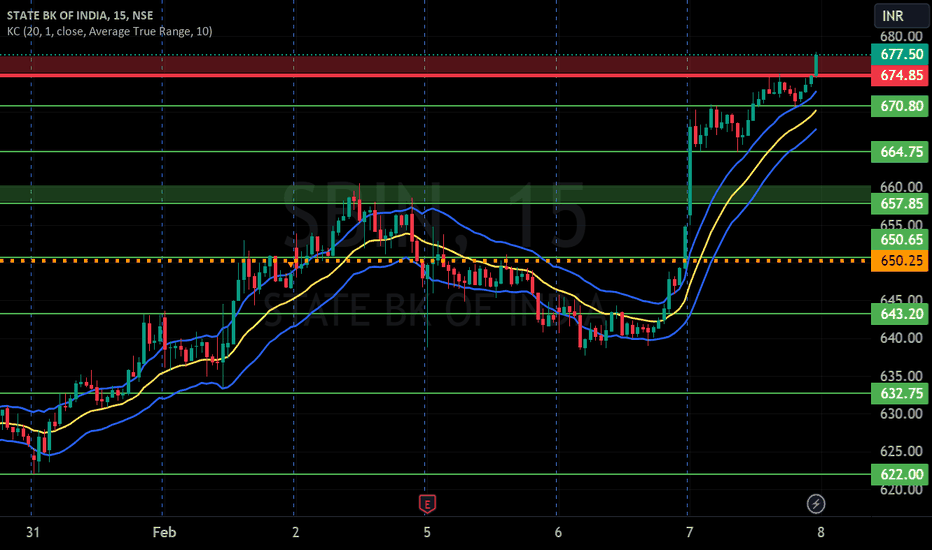
Task: Click the latest green candle at 677.50
Action: (816, 65)
